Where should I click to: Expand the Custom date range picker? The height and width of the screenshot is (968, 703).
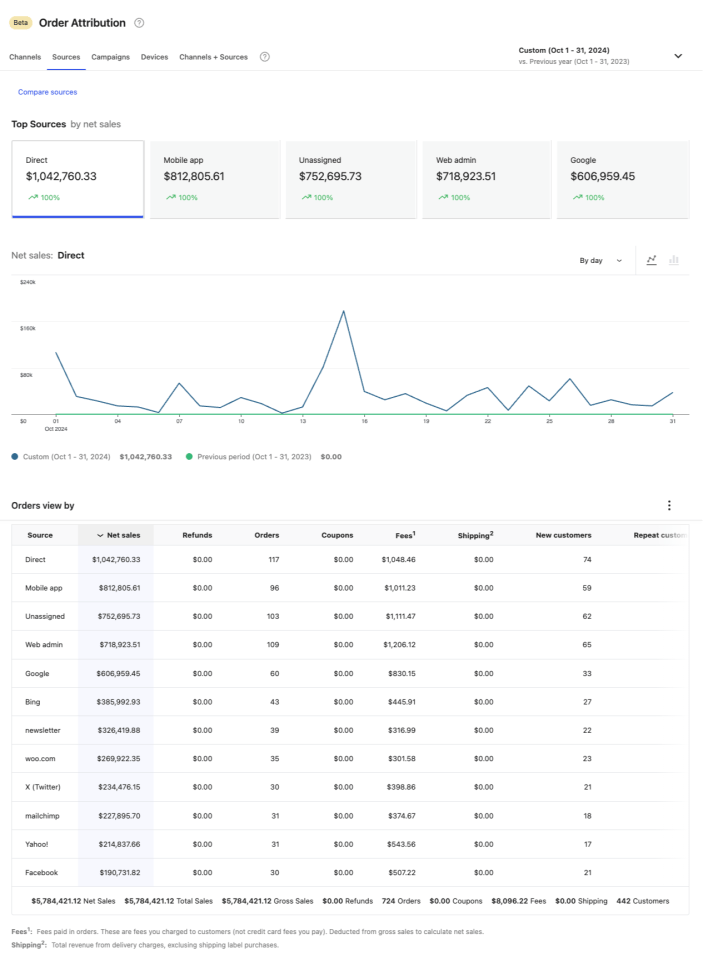coord(677,56)
